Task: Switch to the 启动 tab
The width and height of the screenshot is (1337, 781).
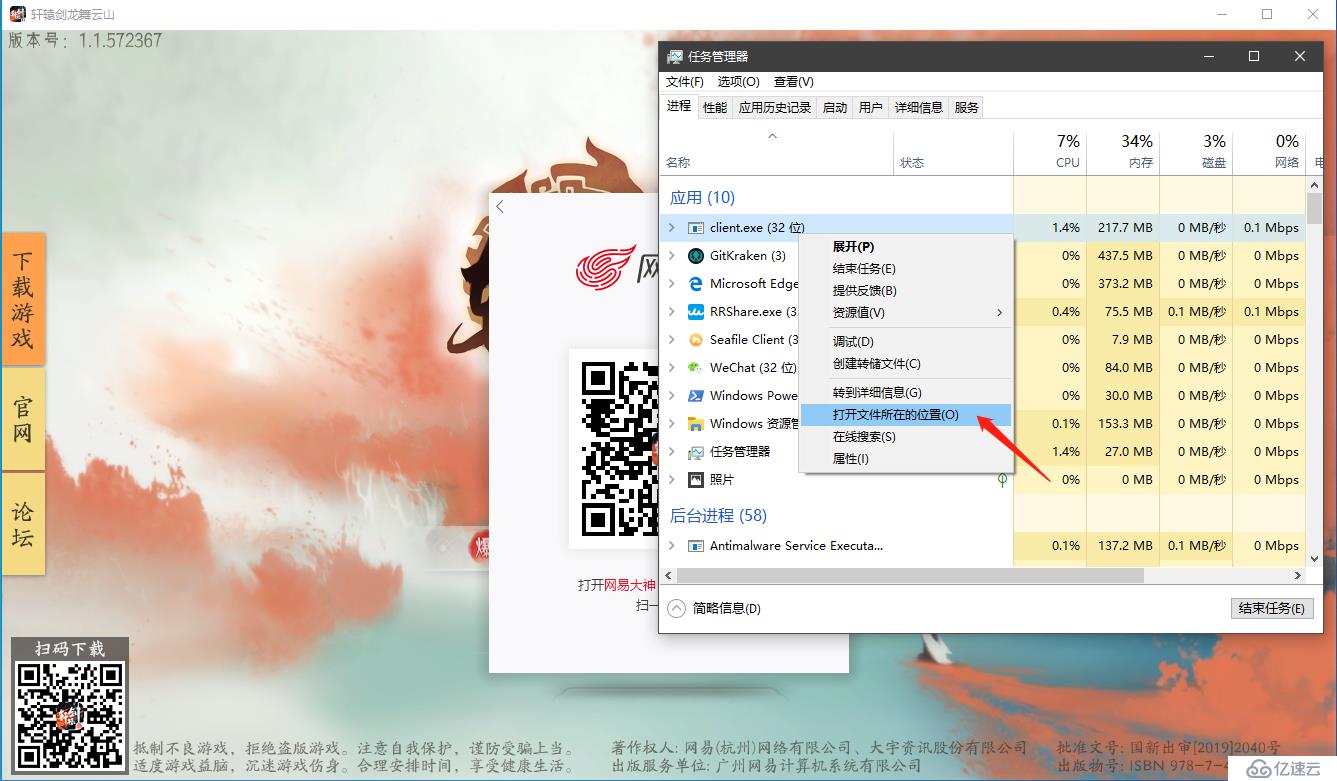Action: pos(835,107)
